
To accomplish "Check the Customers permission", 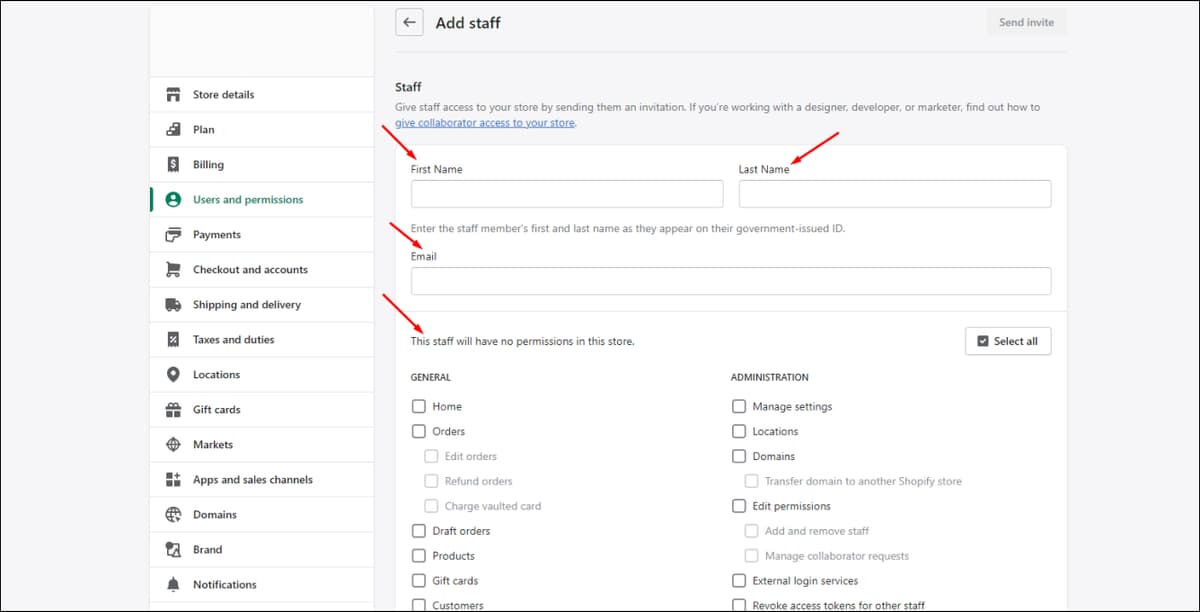I will (418, 605).
